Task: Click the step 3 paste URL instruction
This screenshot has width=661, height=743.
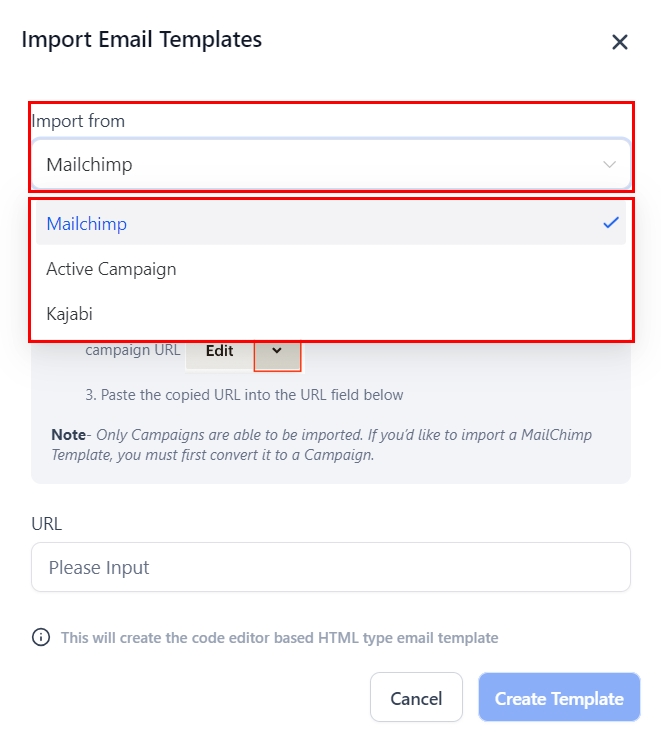Action: (x=244, y=395)
